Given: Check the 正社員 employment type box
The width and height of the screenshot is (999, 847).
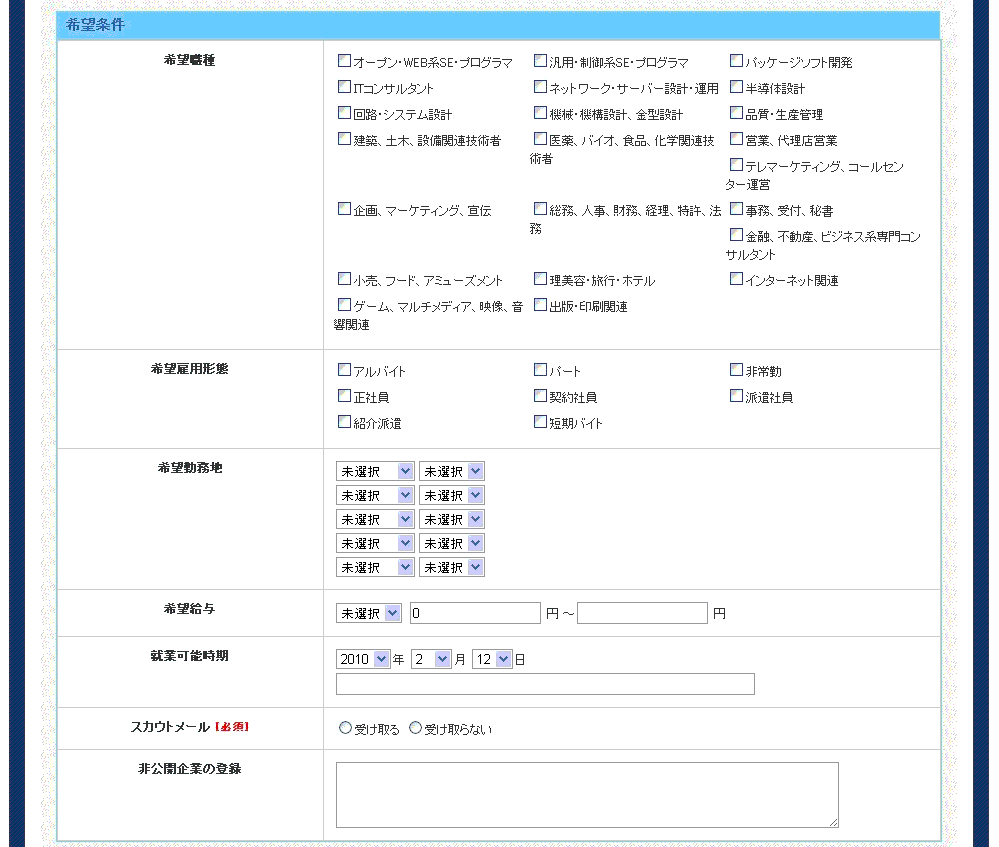Looking at the screenshot, I should (x=344, y=396).
